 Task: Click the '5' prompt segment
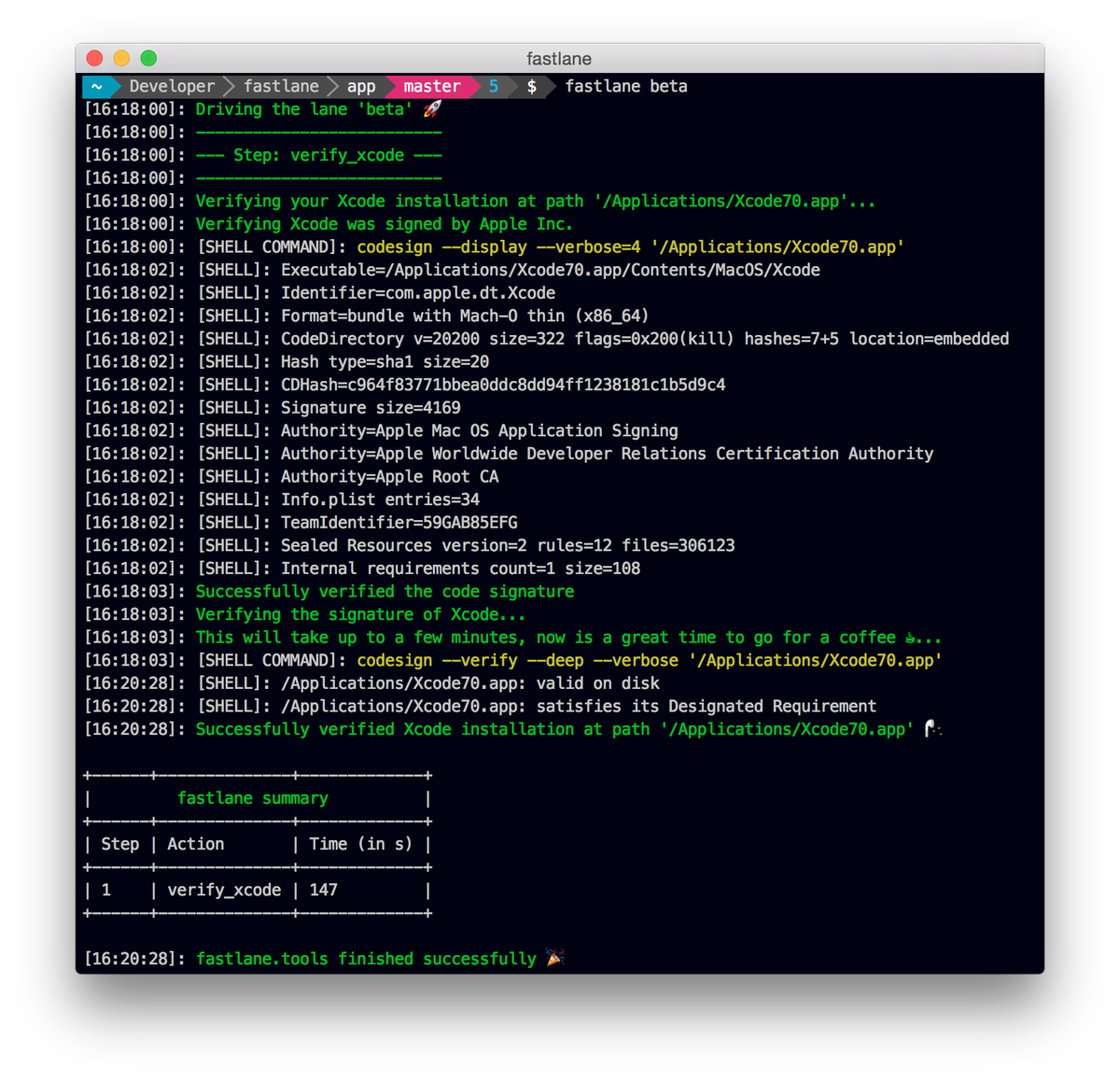(x=494, y=86)
